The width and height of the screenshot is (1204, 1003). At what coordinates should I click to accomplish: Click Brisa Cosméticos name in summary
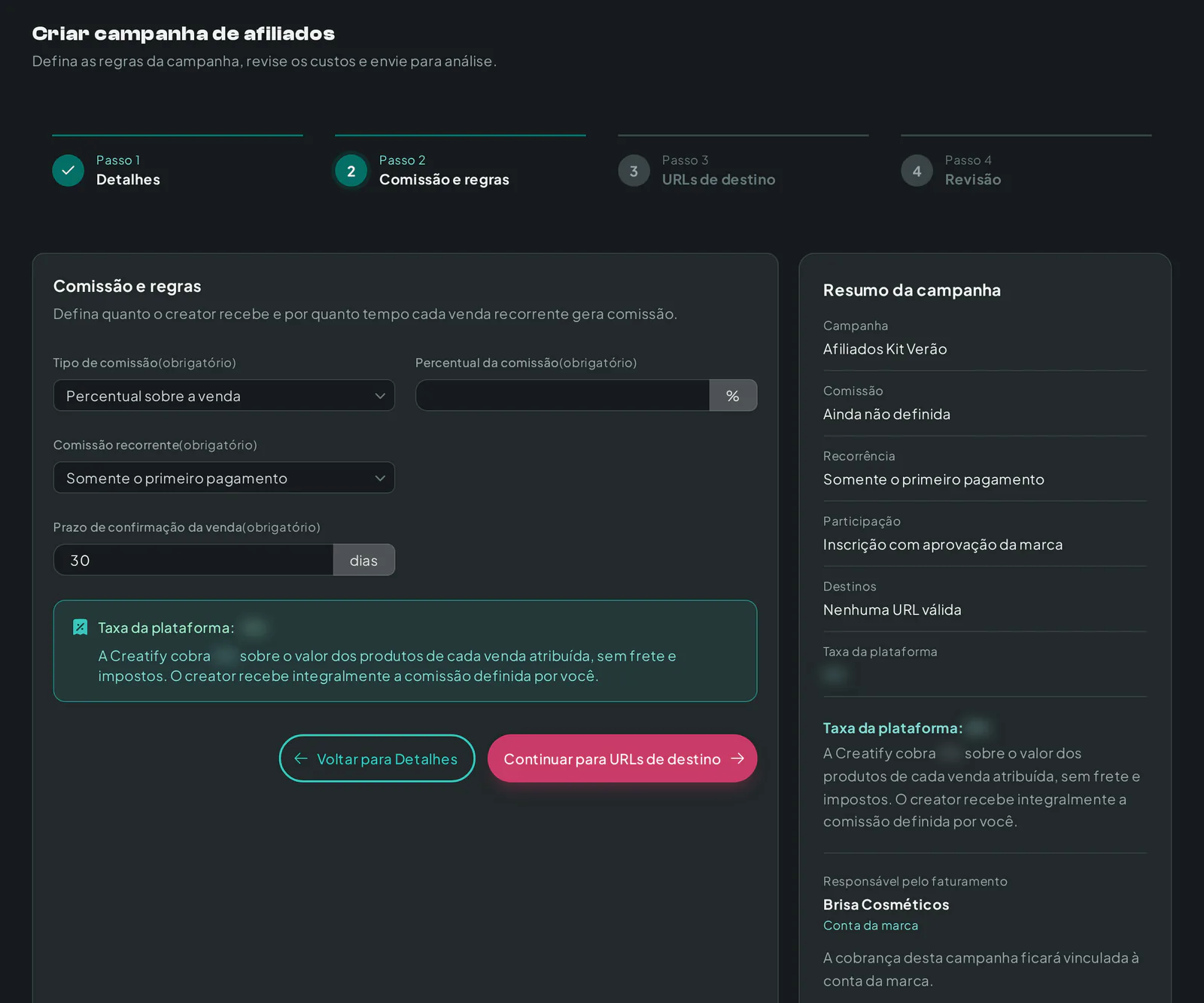click(x=886, y=904)
